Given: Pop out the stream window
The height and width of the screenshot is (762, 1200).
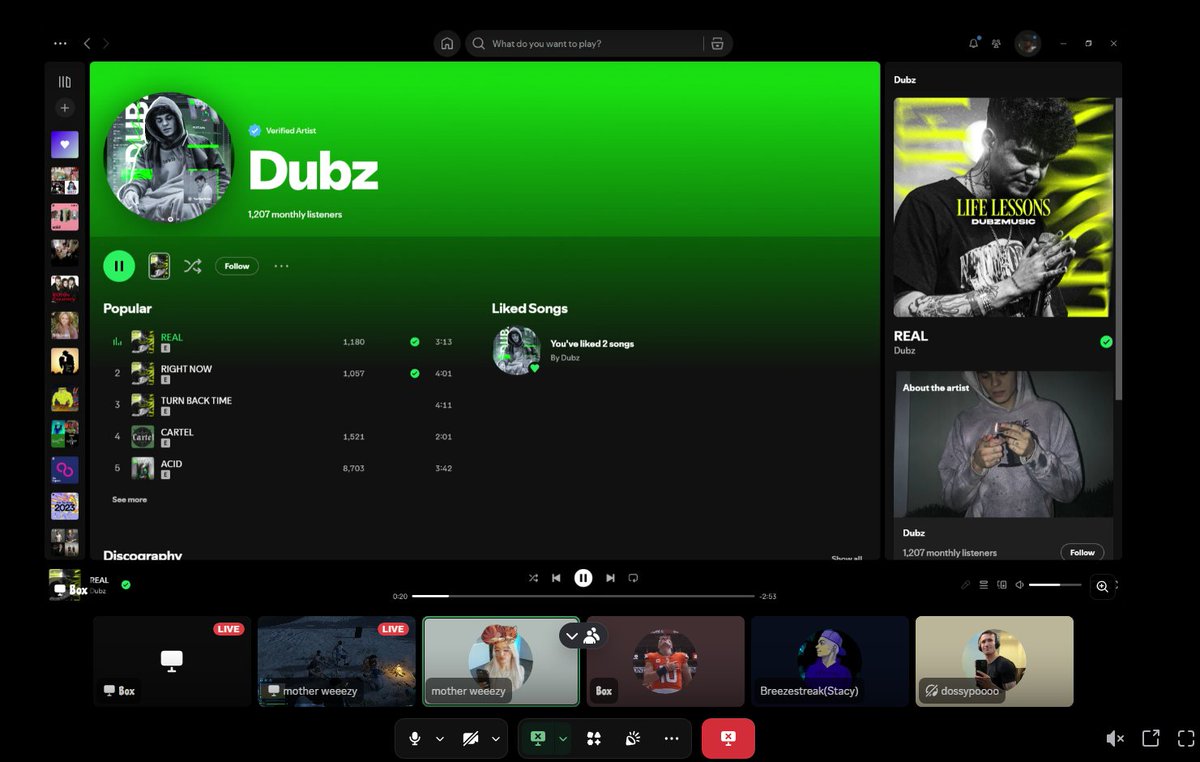Looking at the screenshot, I should tap(1151, 738).
